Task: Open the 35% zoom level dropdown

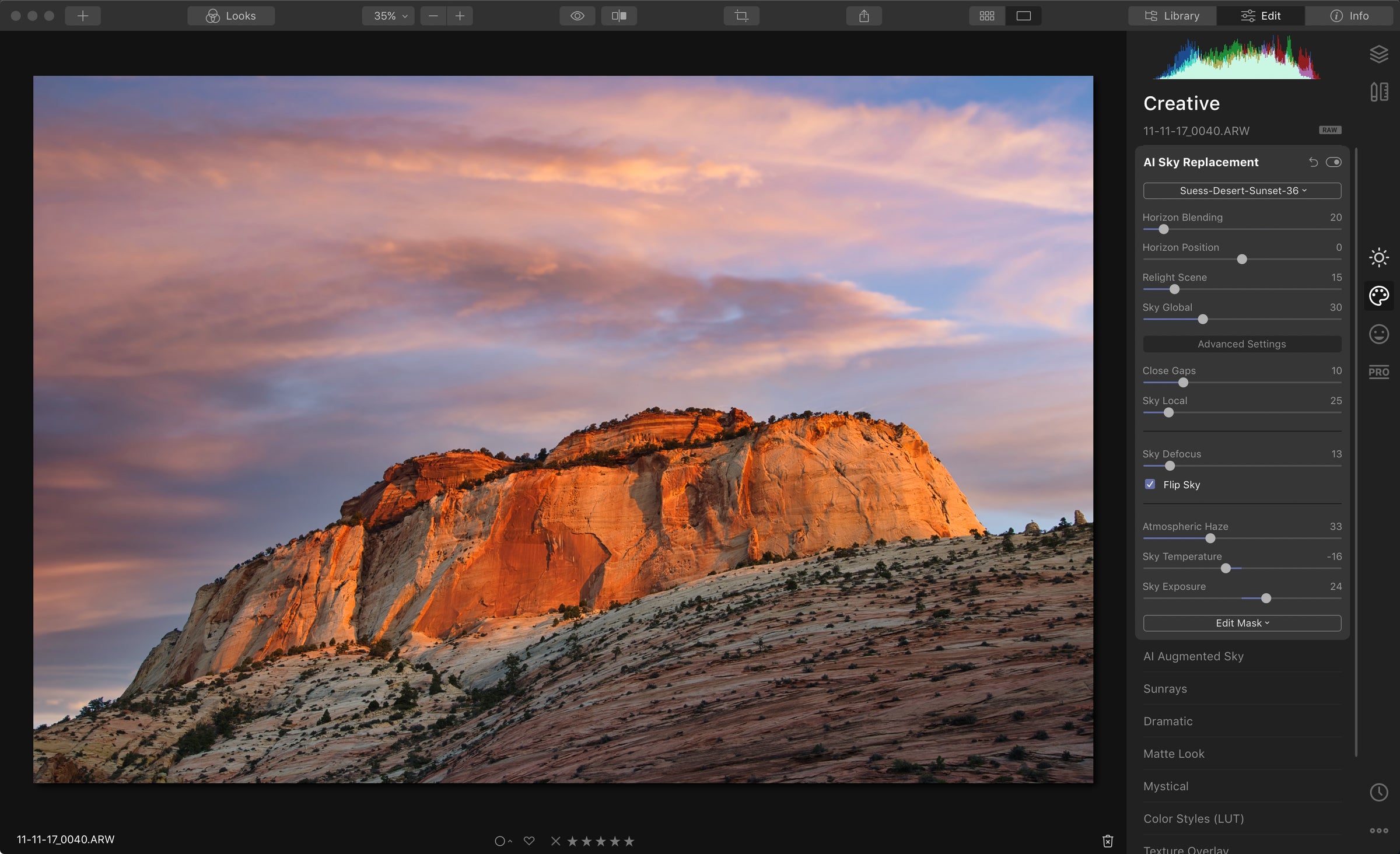Action: pyautogui.click(x=389, y=16)
